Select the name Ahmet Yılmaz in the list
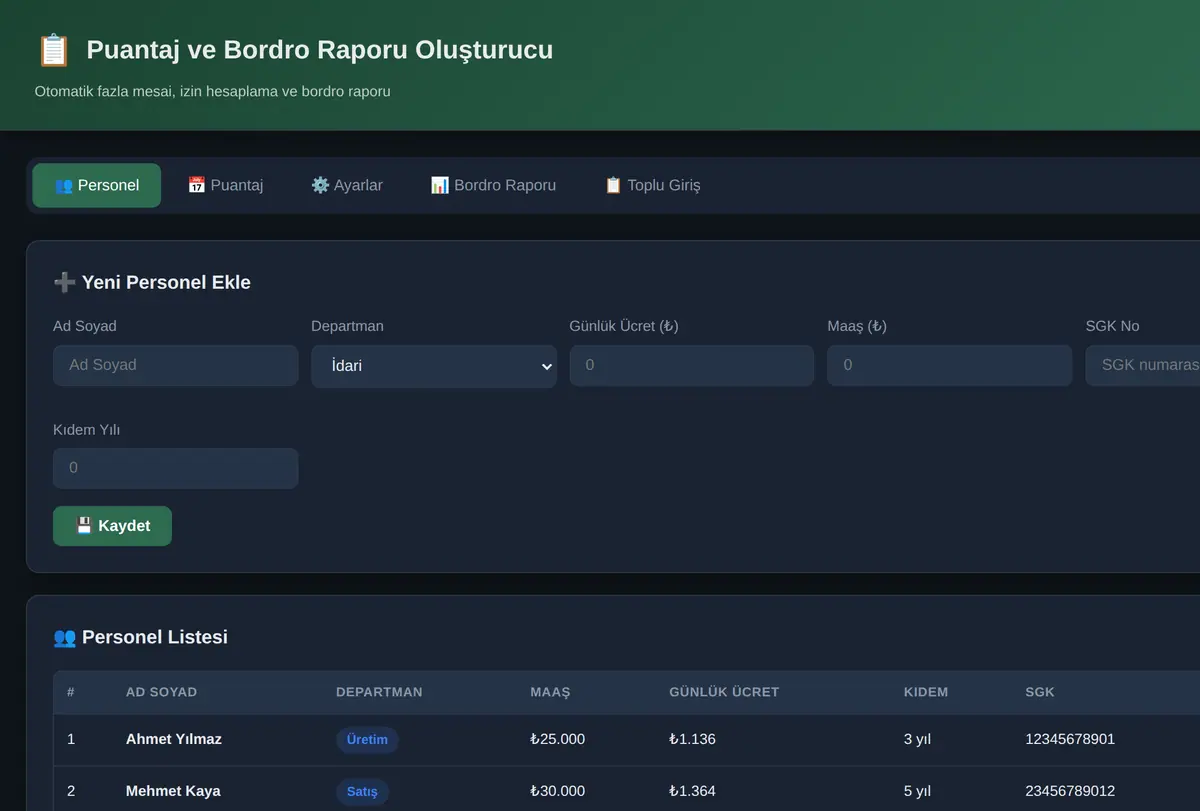Image resolution: width=1200 pixels, height=811 pixels. 174,739
